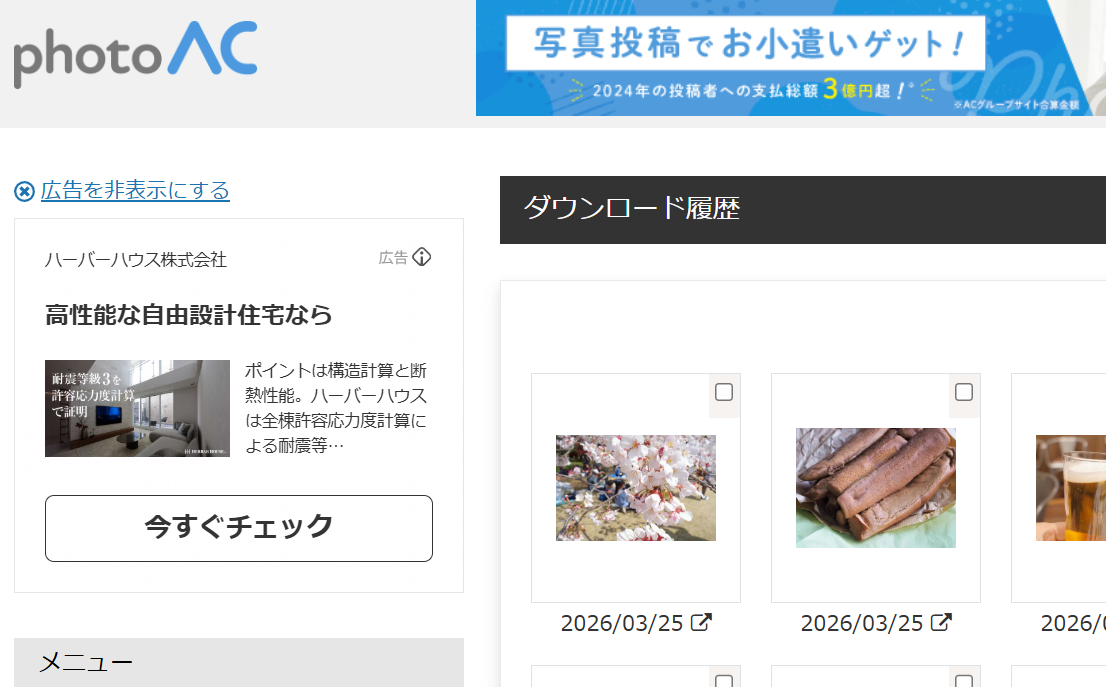Check the second-row box below cherry blossom photo
The width and height of the screenshot is (1106, 687).
pos(724,681)
